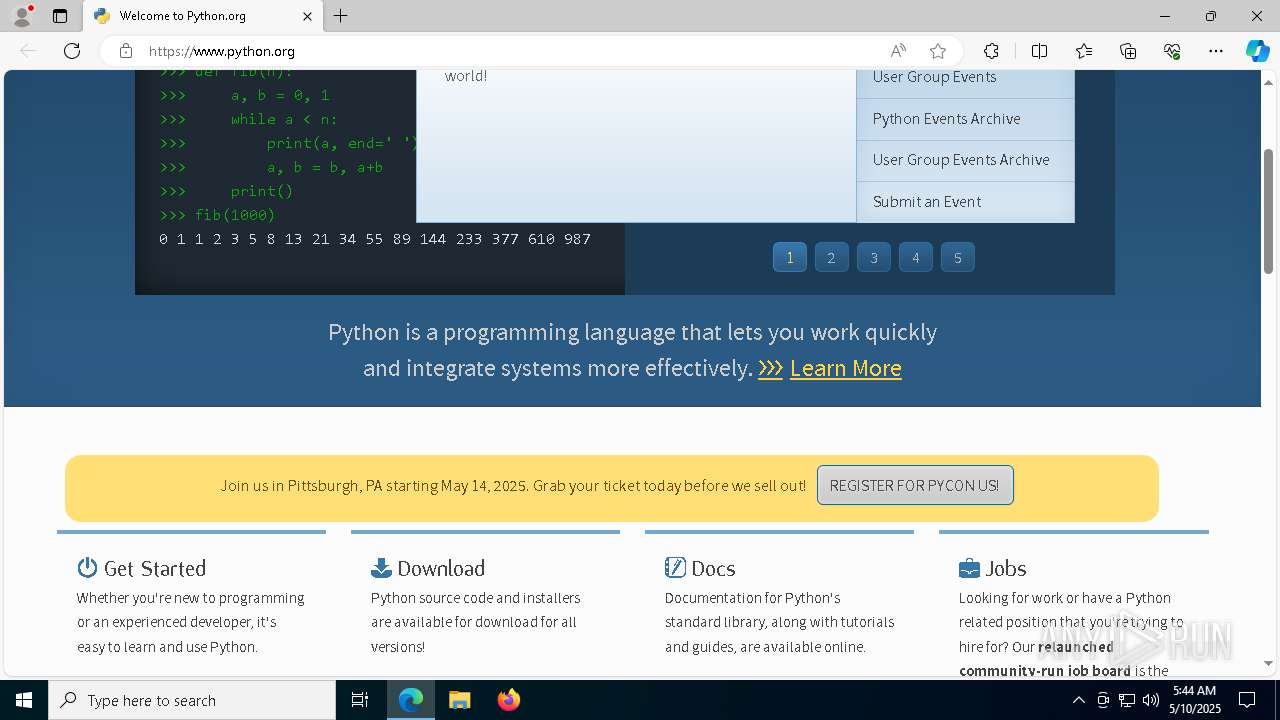Open the Get Started heading
The image size is (1280, 720).
point(155,568)
